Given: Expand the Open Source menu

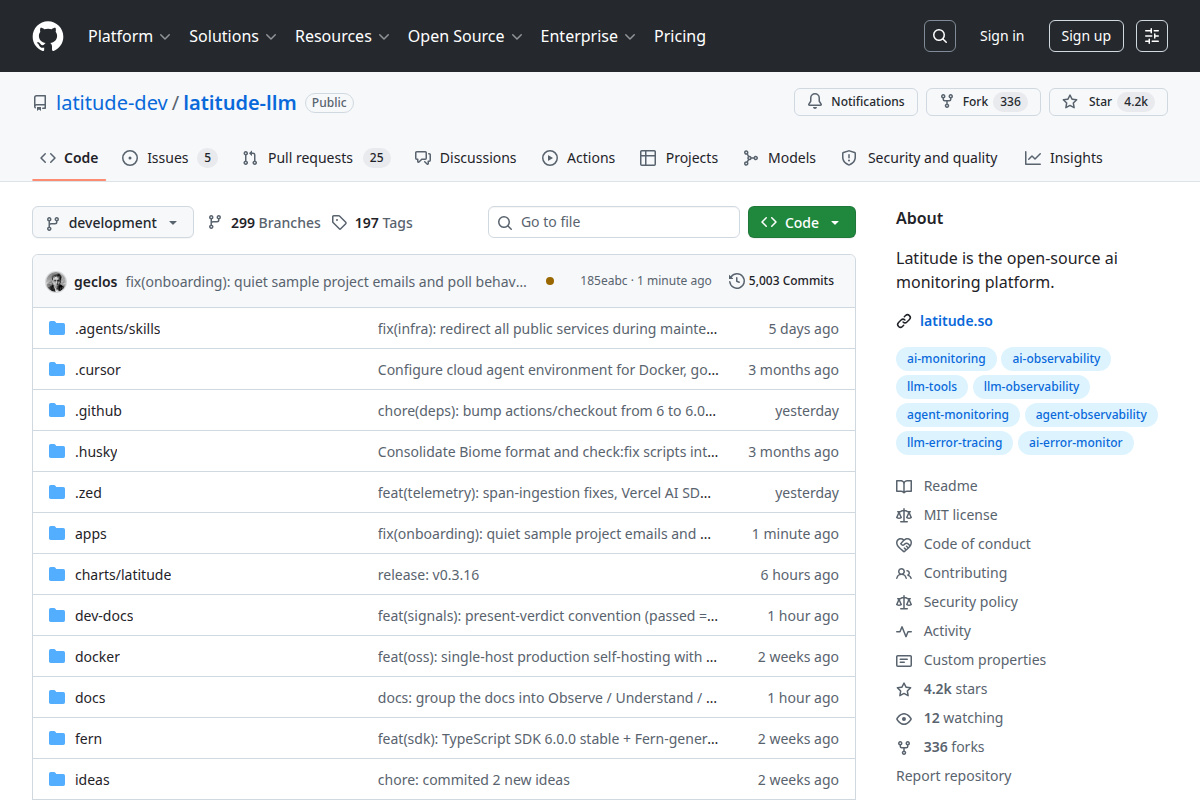Looking at the screenshot, I should [465, 36].
